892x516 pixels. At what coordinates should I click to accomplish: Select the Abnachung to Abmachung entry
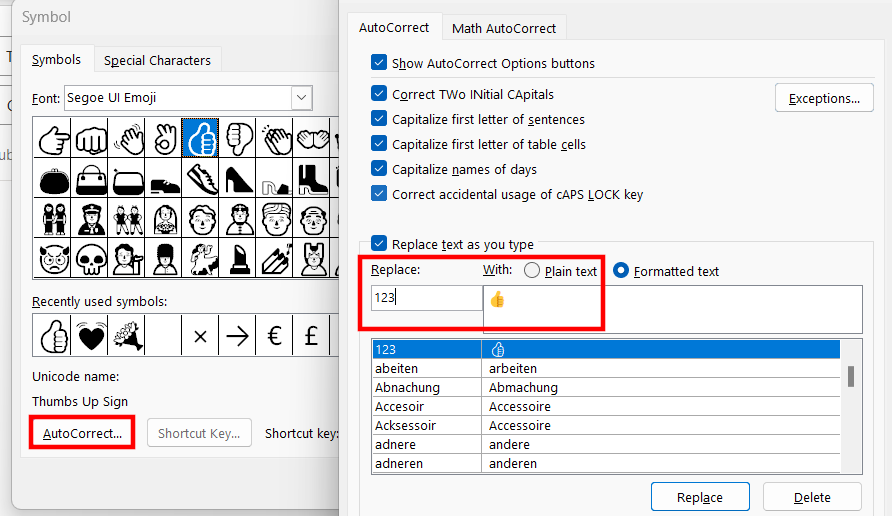click(606, 387)
